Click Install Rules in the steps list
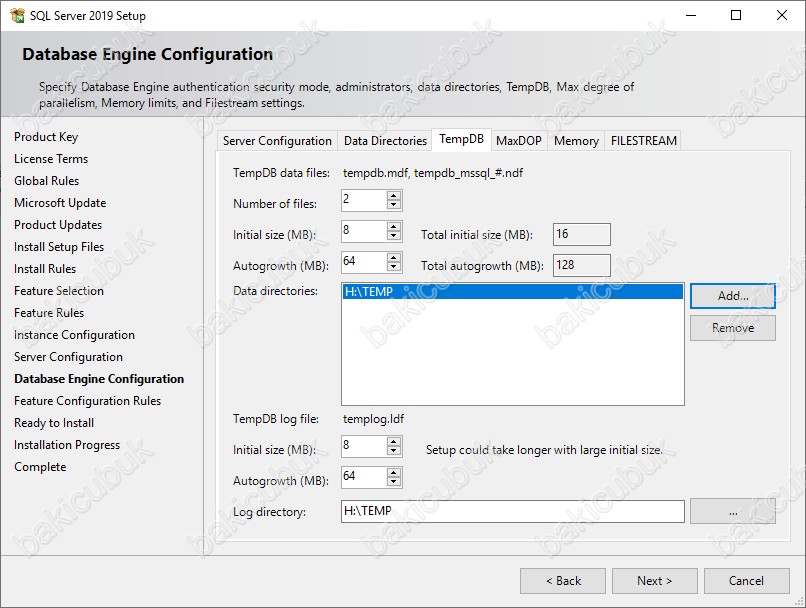 (45, 269)
